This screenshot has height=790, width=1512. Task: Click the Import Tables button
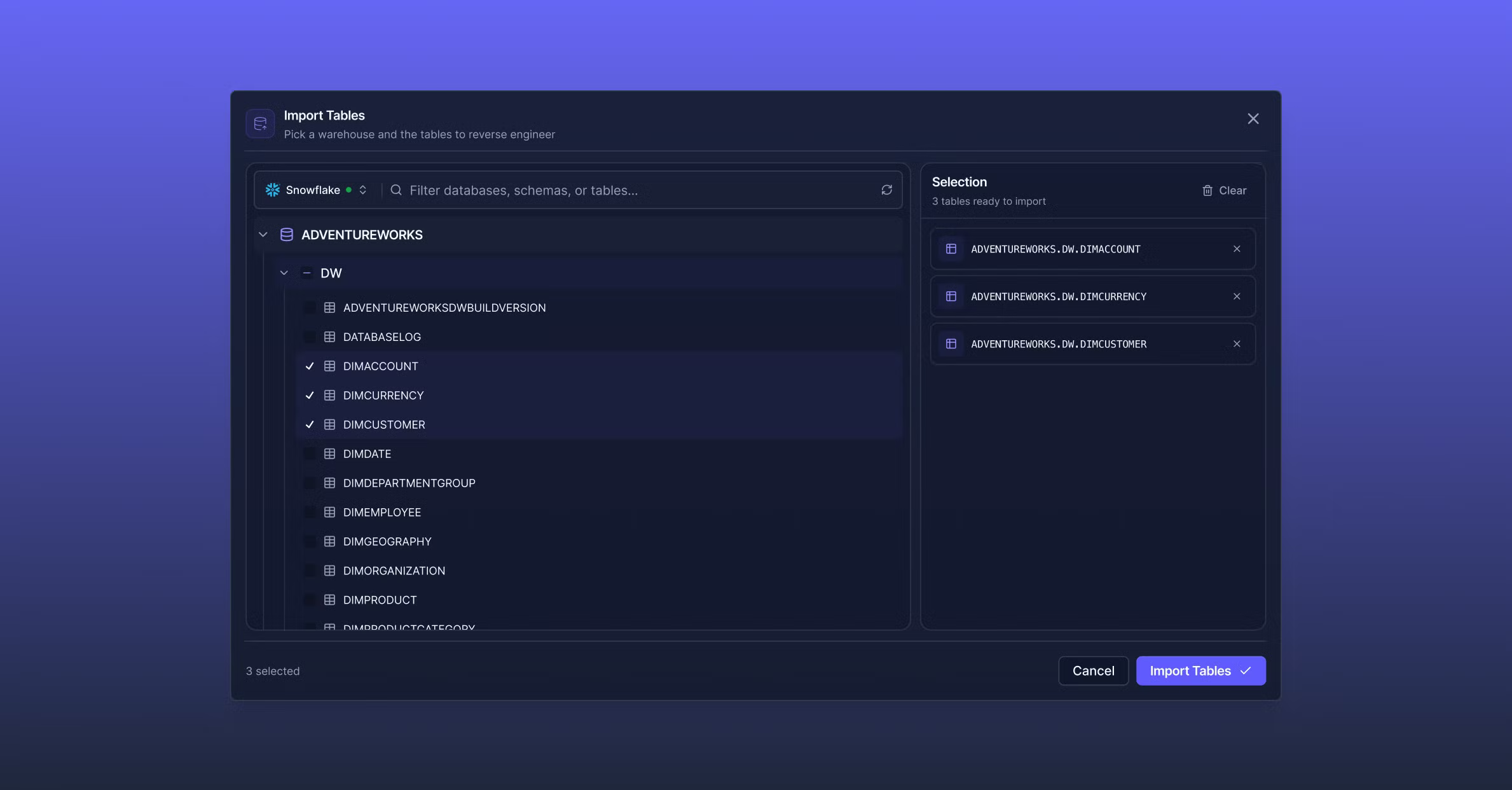(x=1200, y=671)
